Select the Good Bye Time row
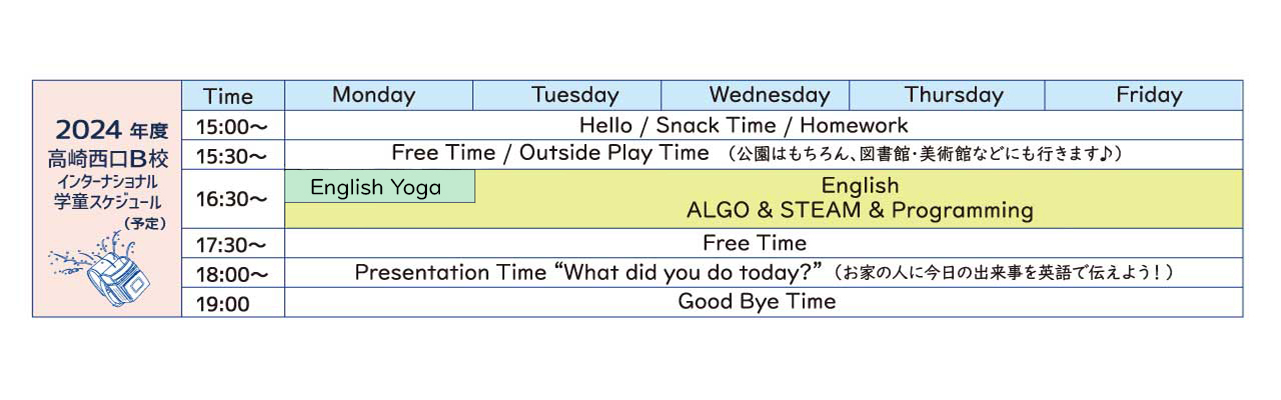 (756, 302)
